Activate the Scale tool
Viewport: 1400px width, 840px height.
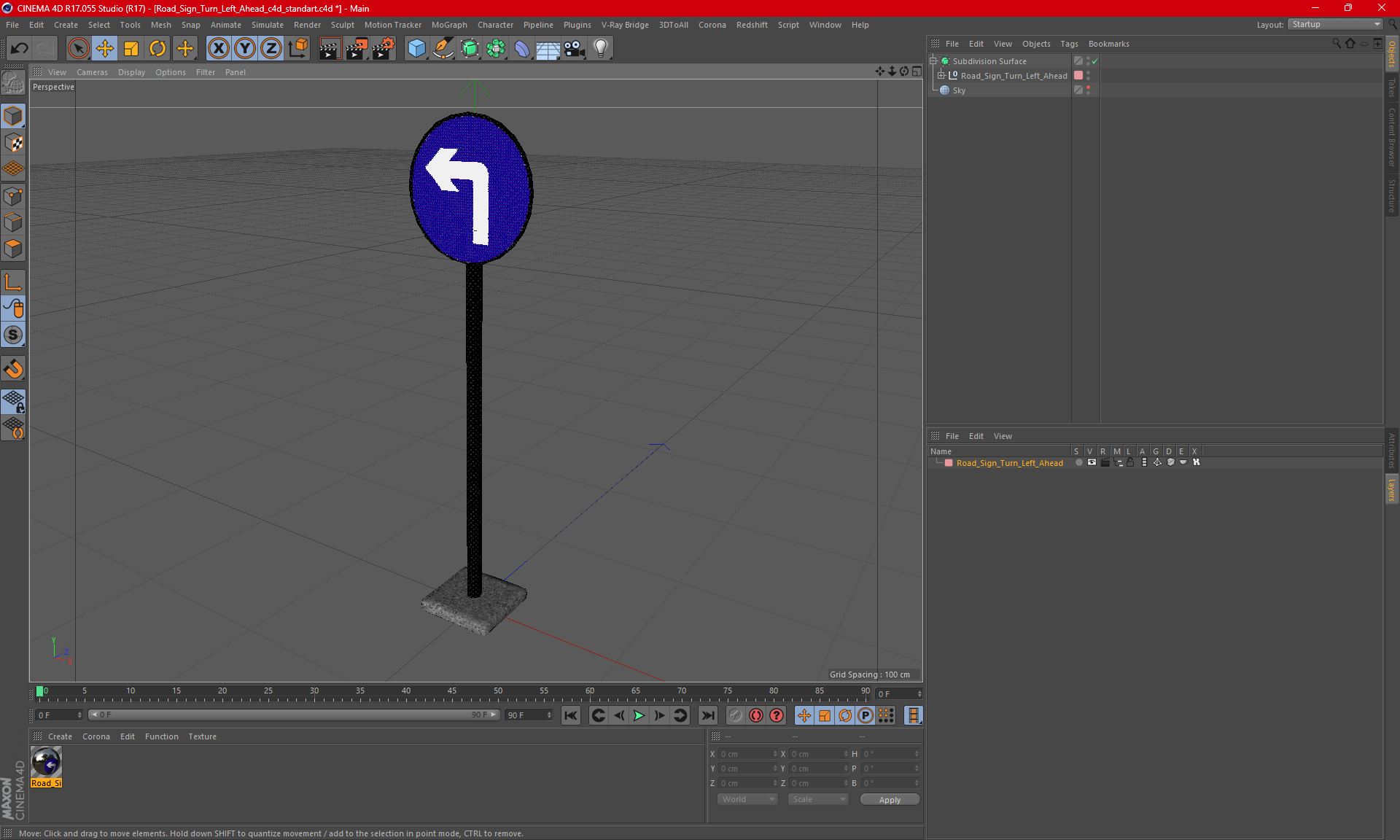[x=131, y=48]
